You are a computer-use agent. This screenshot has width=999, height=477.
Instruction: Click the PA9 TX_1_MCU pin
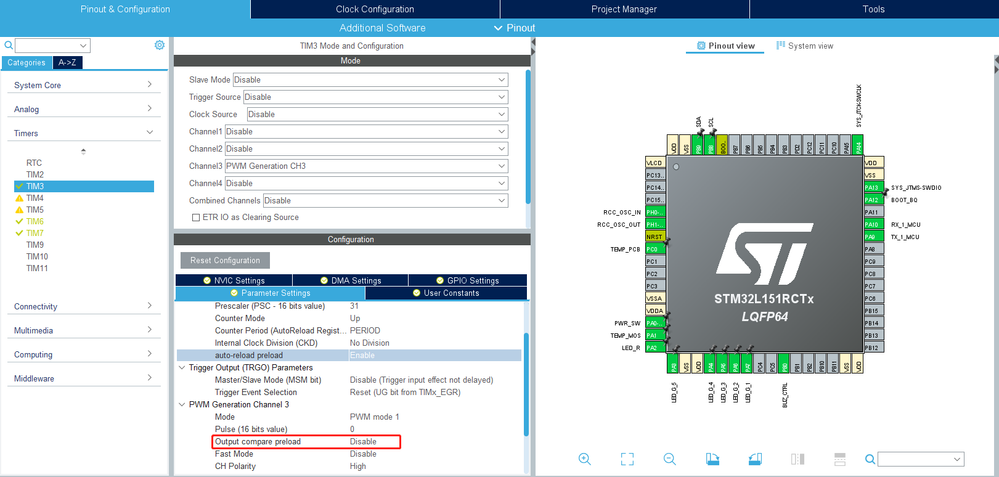[x=873, y=236]
